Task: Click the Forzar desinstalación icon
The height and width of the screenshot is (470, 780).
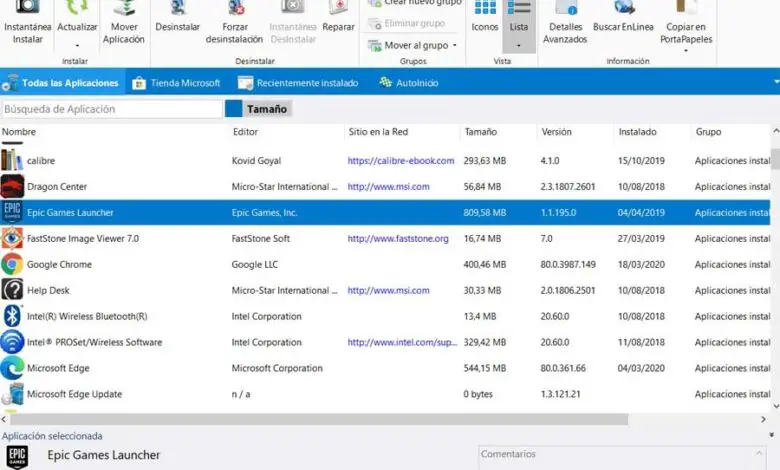Action: coord(235,7)
